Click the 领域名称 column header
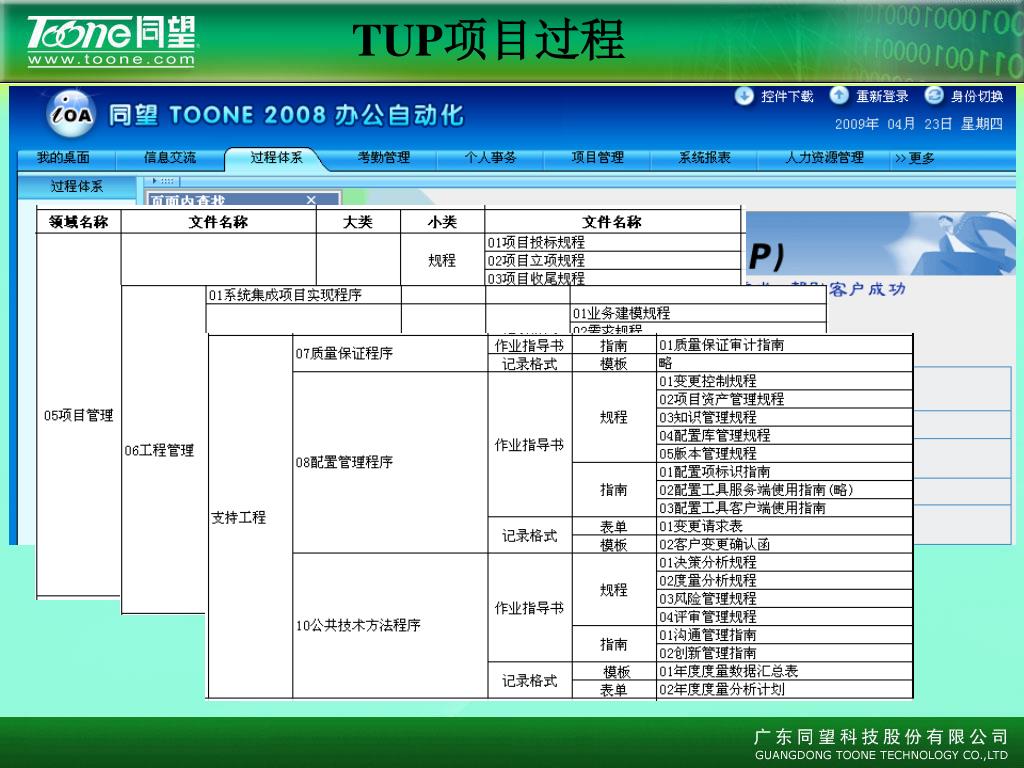The image size is (1024, 768). [x=78, y=222]
